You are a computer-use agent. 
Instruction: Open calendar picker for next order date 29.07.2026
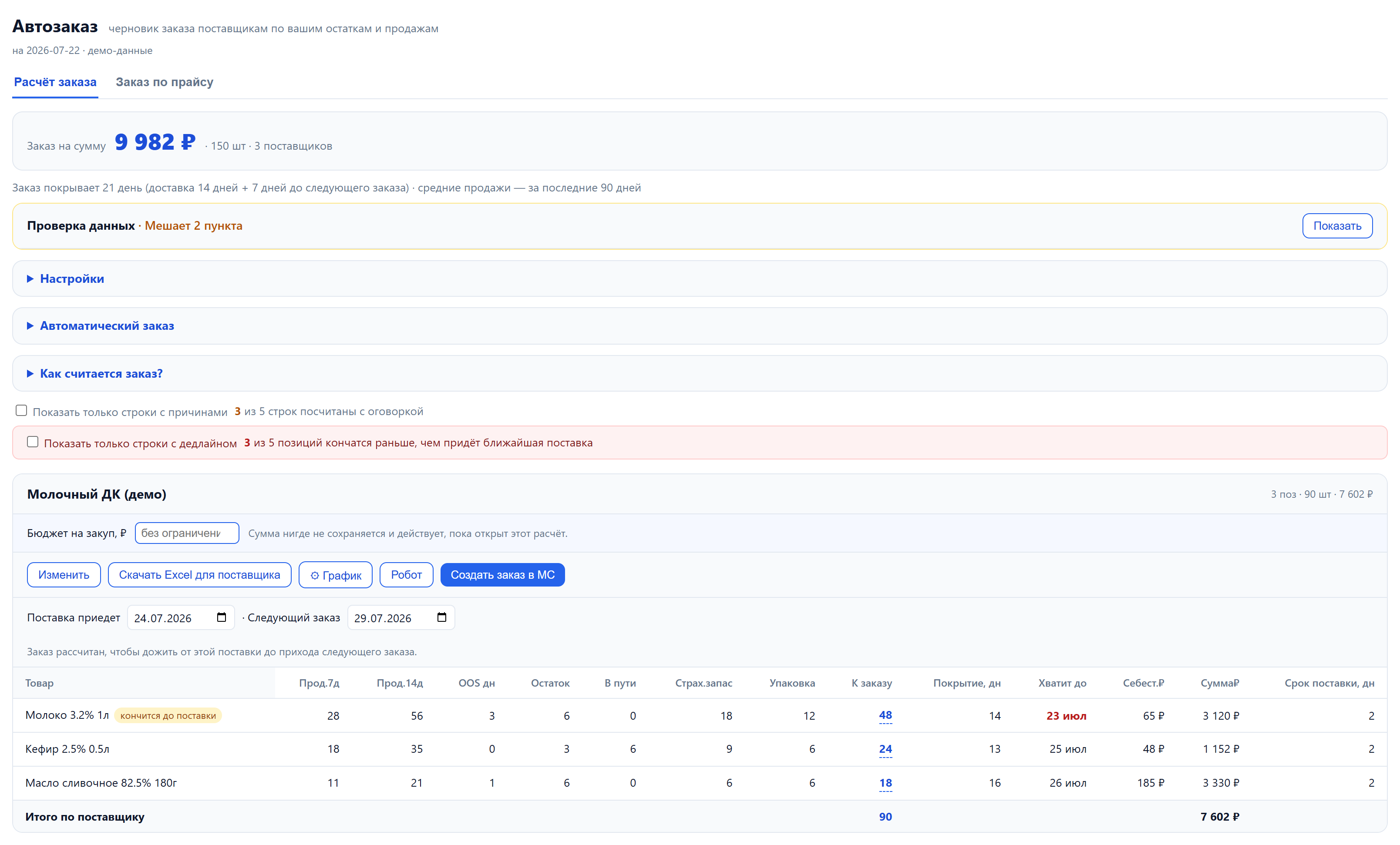(441, 617)
